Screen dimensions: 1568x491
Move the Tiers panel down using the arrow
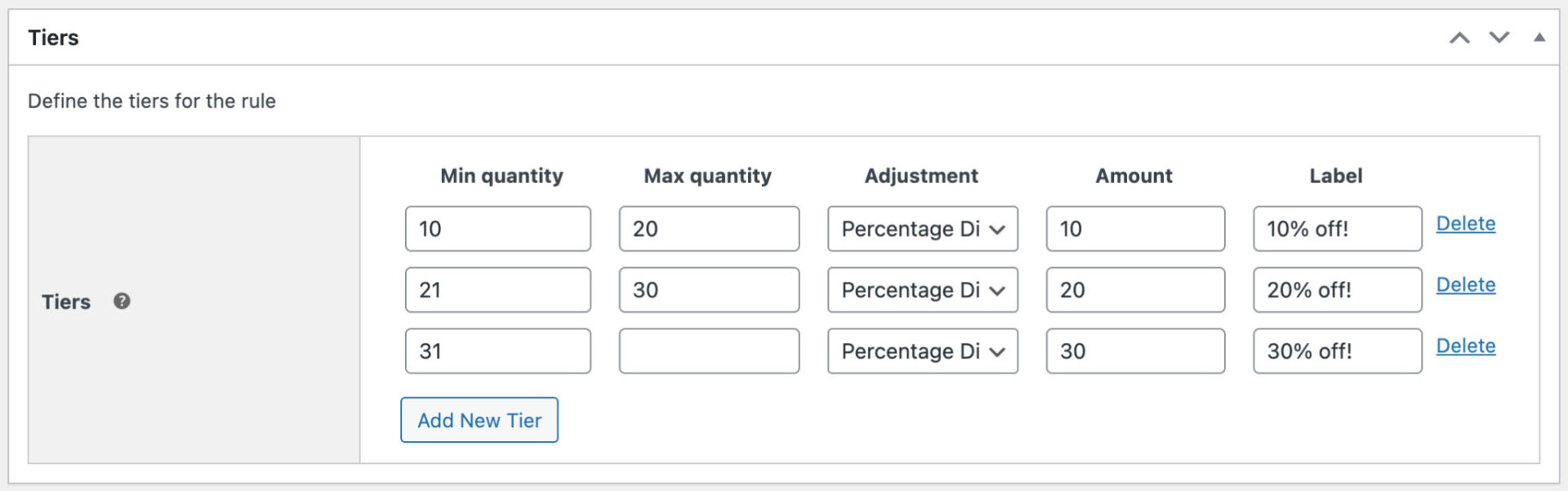(1499, 37)
